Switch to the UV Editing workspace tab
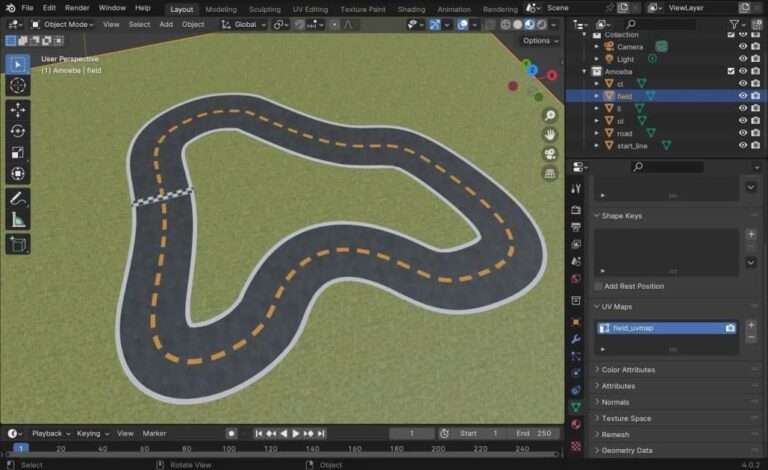The image size is (768, 470). pos(310,9)
